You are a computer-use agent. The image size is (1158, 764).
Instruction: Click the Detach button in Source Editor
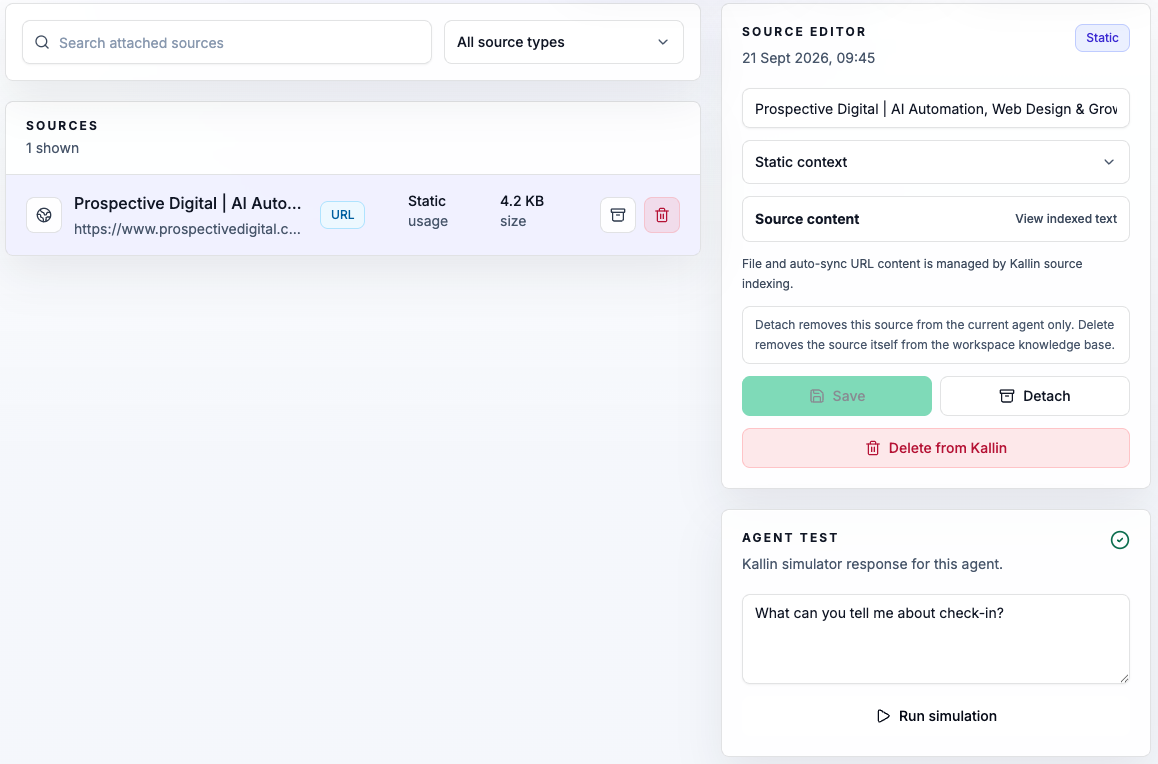coord(1035,396)
